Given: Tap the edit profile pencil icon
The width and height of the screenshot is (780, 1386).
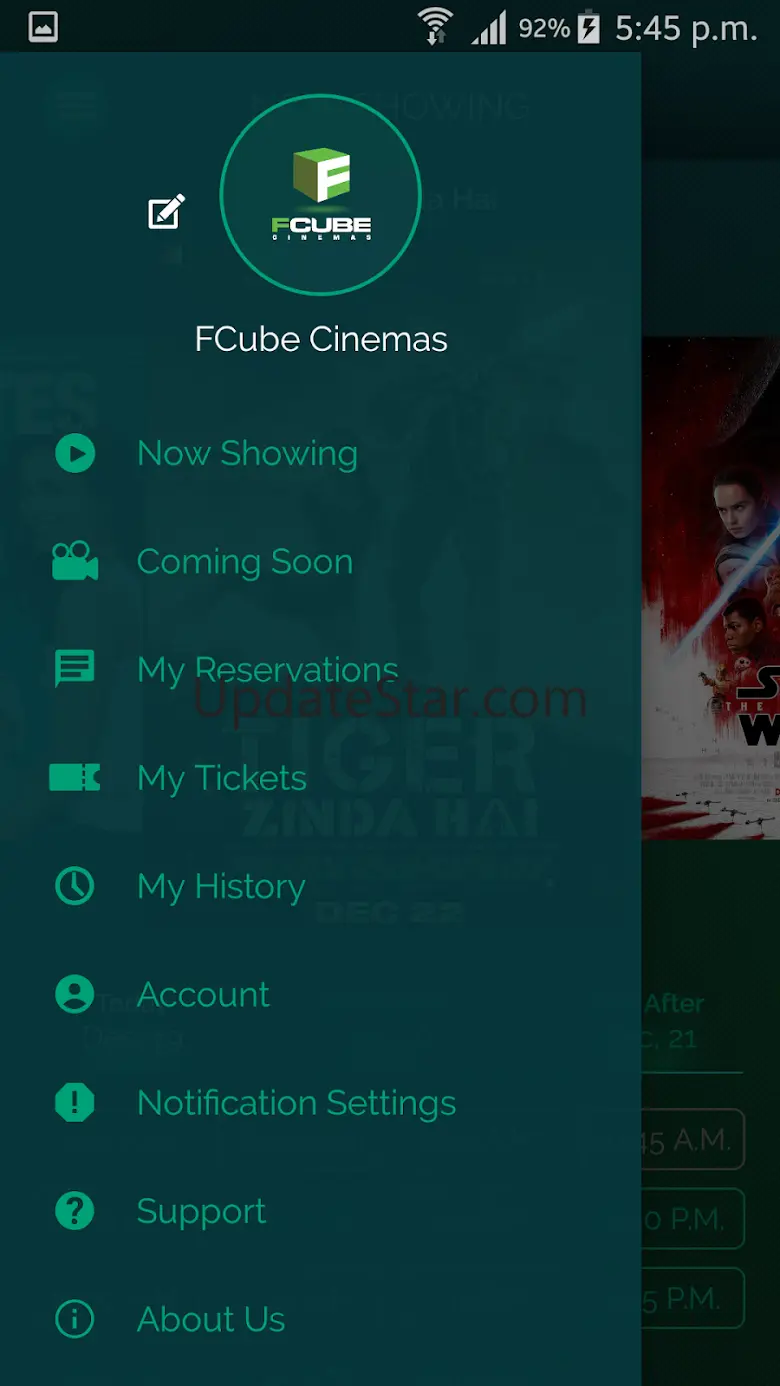Looking at the screenshot, I should tap(167, 211).
